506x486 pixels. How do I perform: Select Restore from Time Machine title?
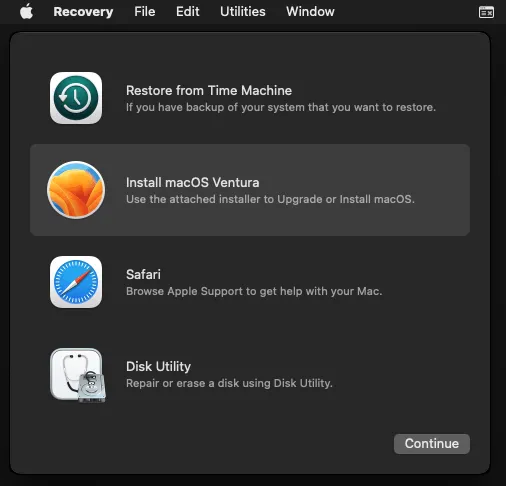[209, 90]
